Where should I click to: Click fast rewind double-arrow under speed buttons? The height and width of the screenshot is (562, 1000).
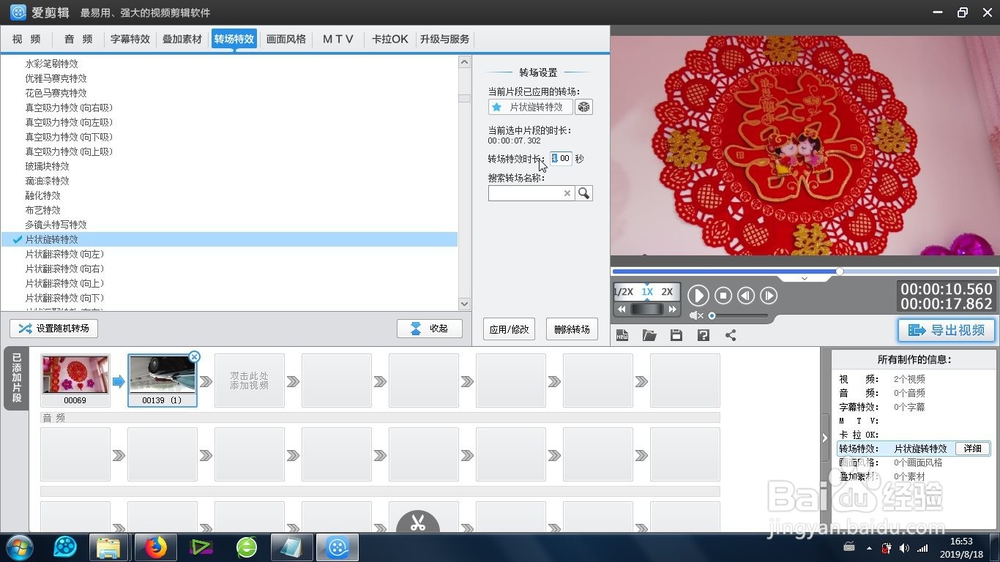[x=622, y=309]
